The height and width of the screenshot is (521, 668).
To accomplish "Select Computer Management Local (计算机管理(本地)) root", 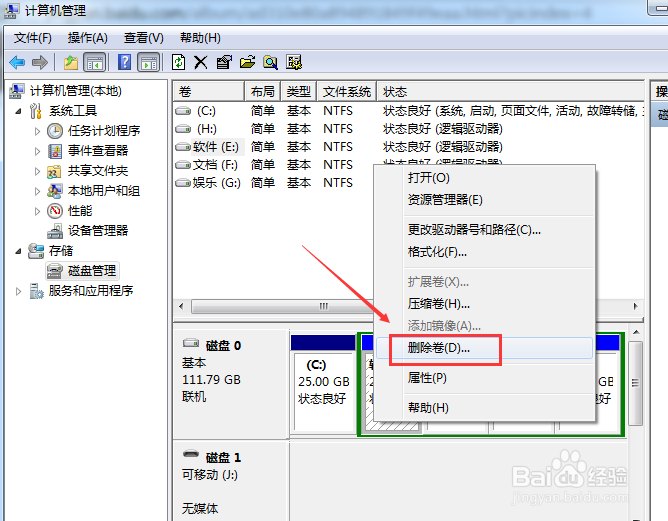I will [76, 90].
